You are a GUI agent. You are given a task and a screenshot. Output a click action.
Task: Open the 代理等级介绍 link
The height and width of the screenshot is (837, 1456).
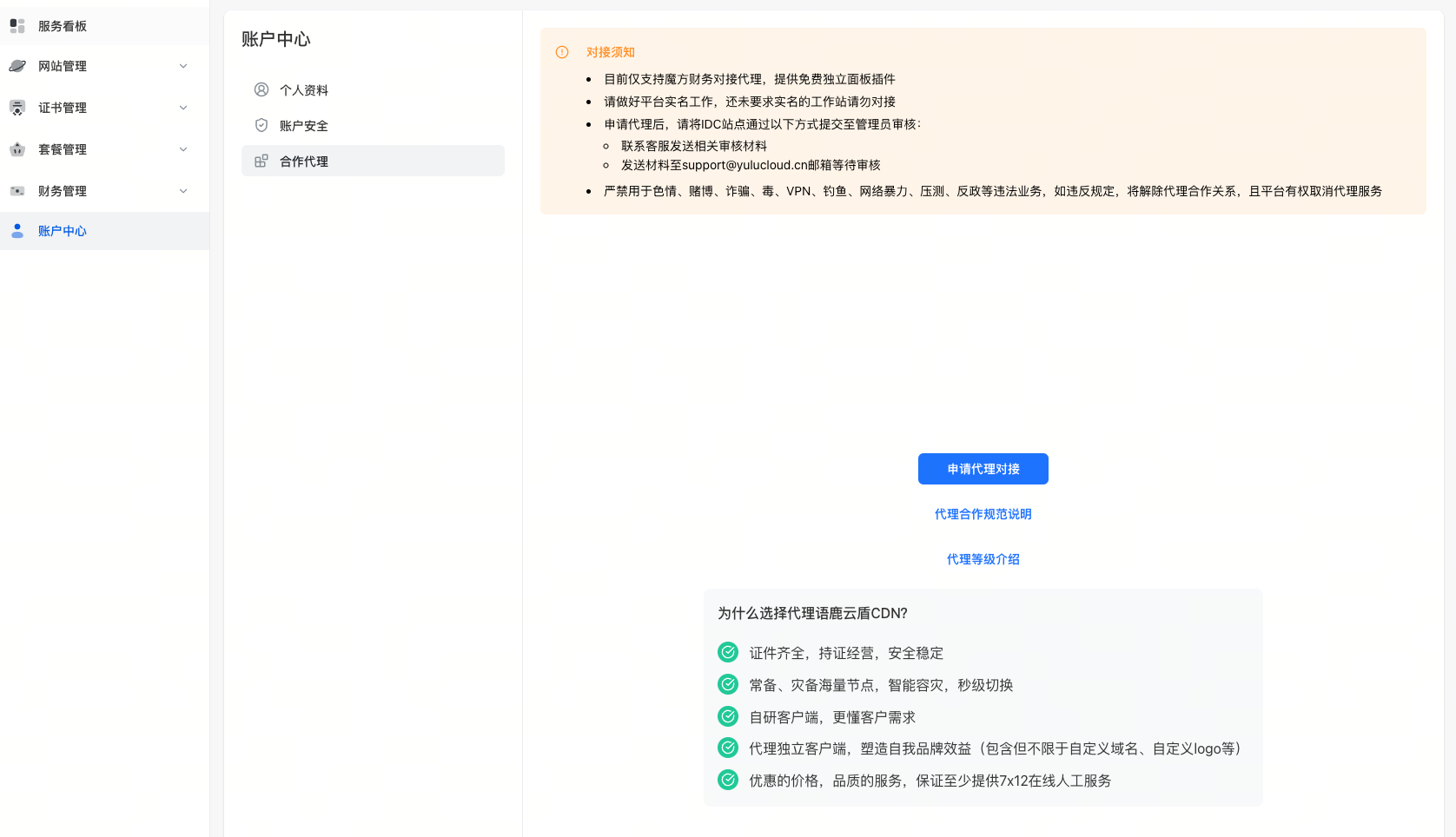point(983,559)
